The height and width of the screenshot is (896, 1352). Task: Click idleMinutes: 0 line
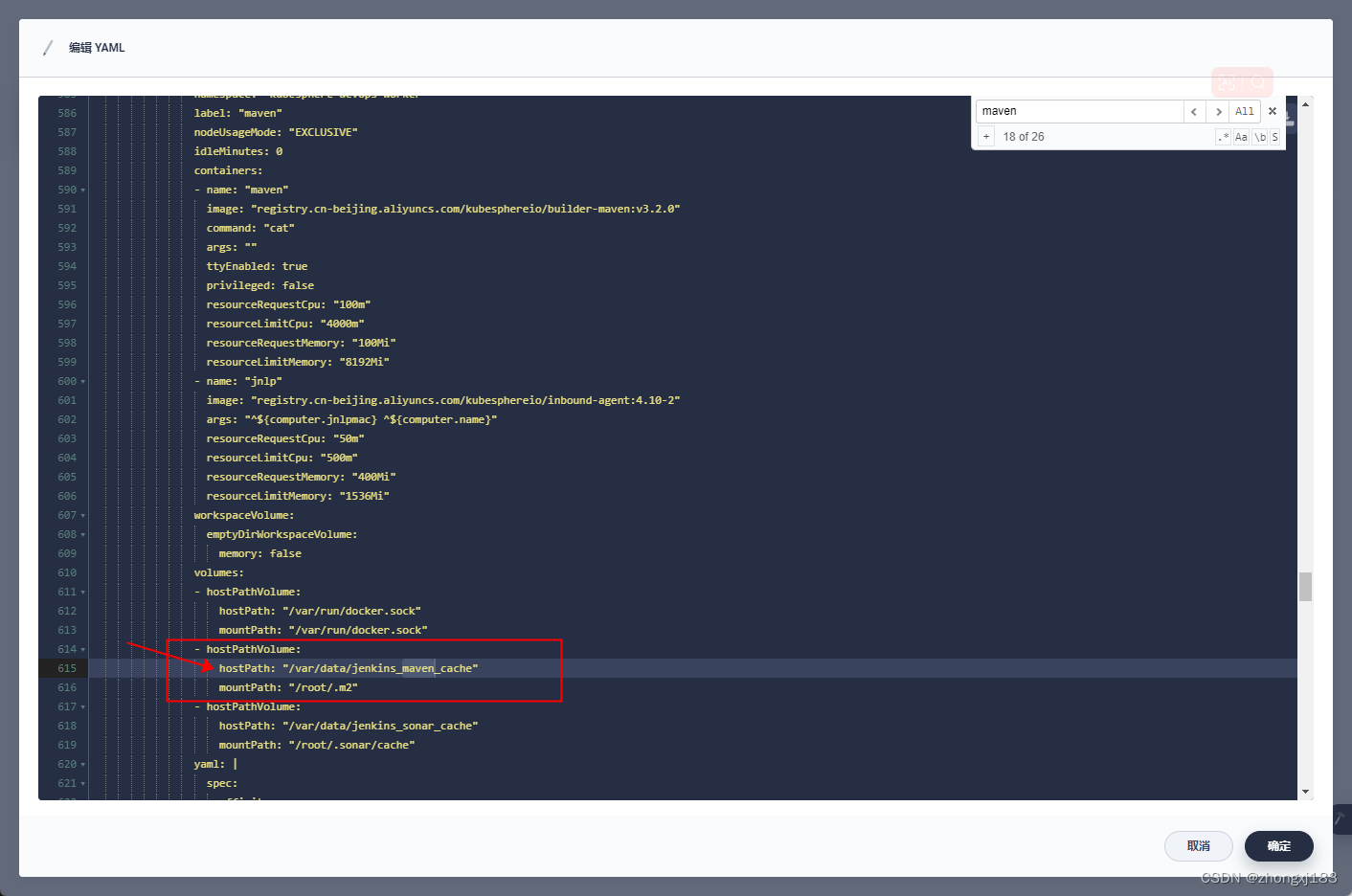[238, 151]
